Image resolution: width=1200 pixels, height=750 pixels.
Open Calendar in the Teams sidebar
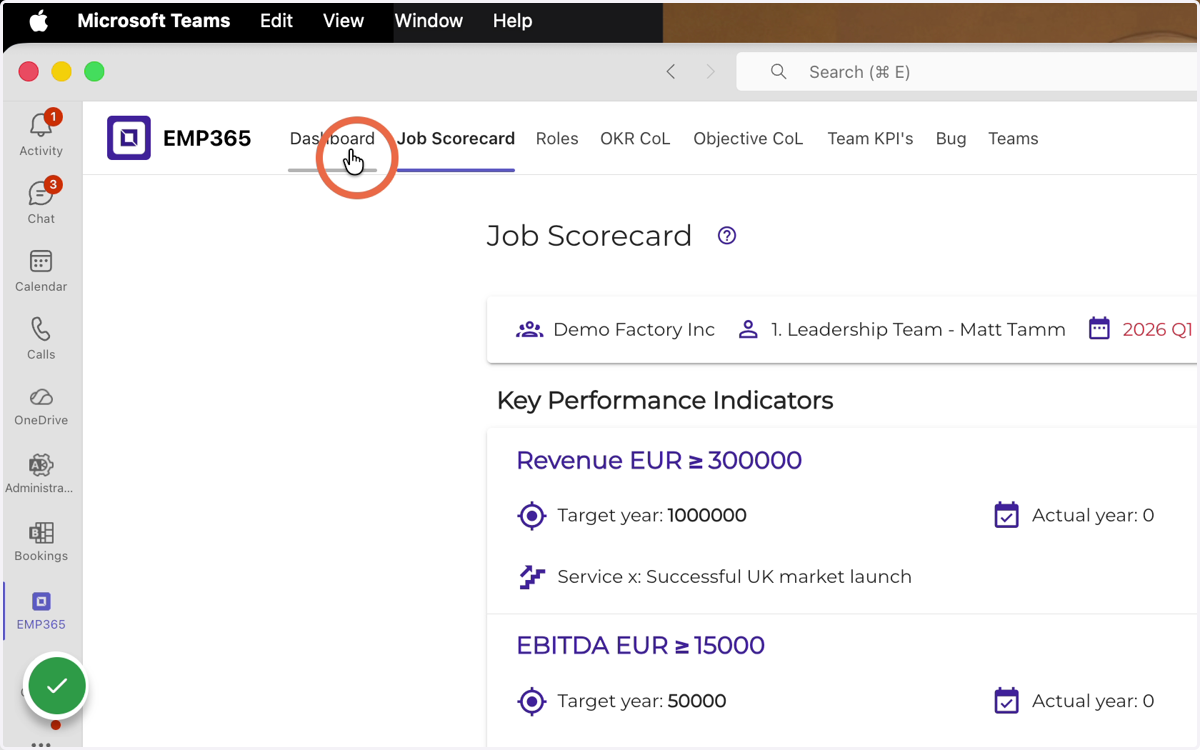tap(41, 270)
